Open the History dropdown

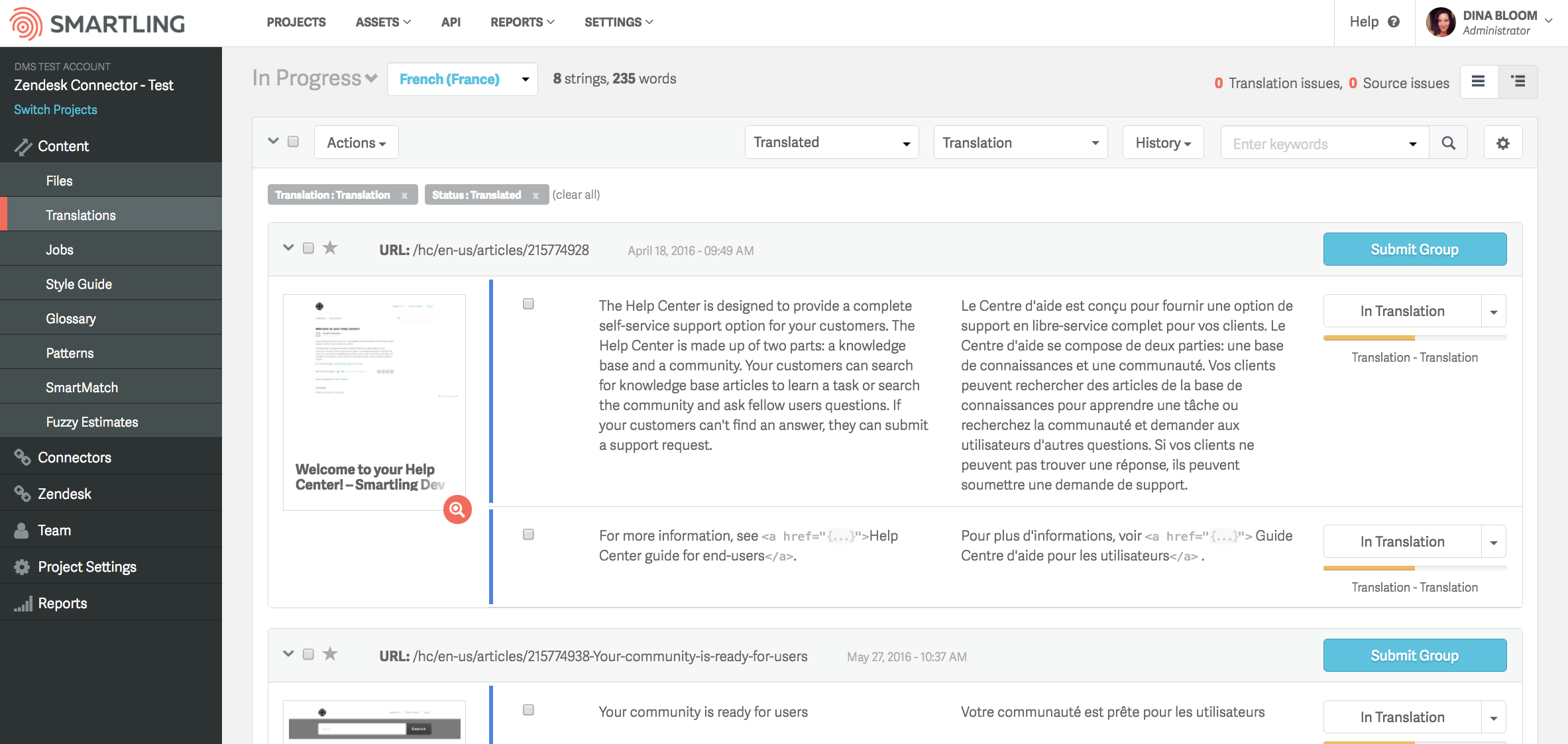pyautogui.click(x=1163, y=143)
